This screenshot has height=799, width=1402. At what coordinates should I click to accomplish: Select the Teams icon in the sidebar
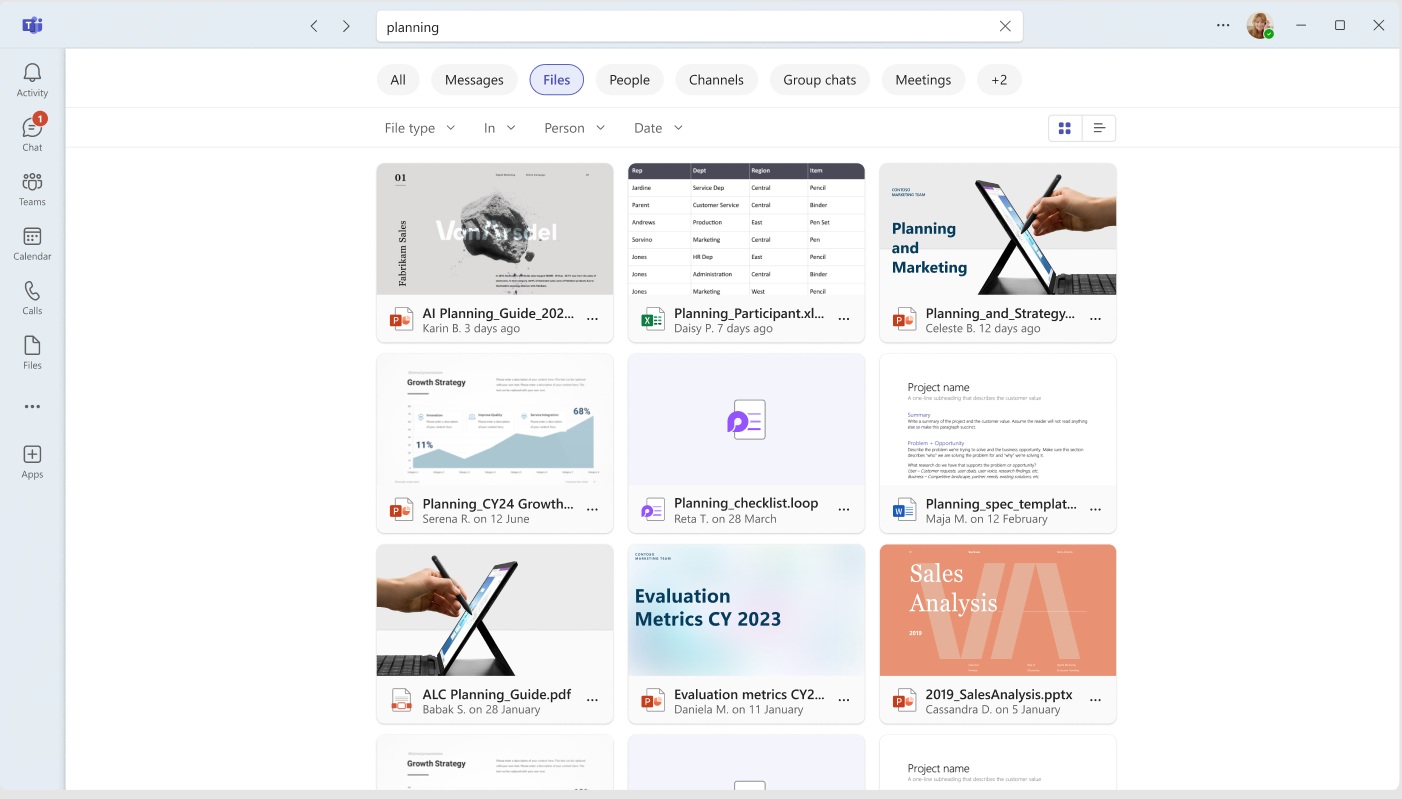click(31, 187)
